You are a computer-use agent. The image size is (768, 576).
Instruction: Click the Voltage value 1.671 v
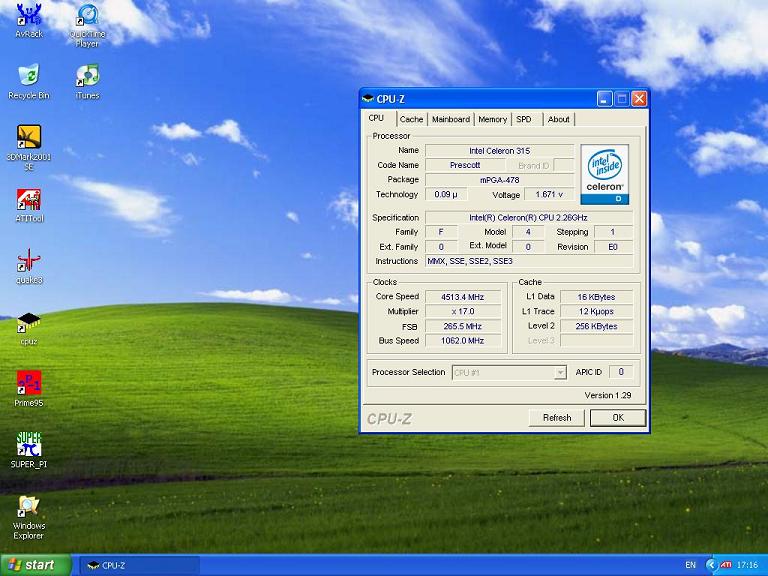[x=549, y=194]
